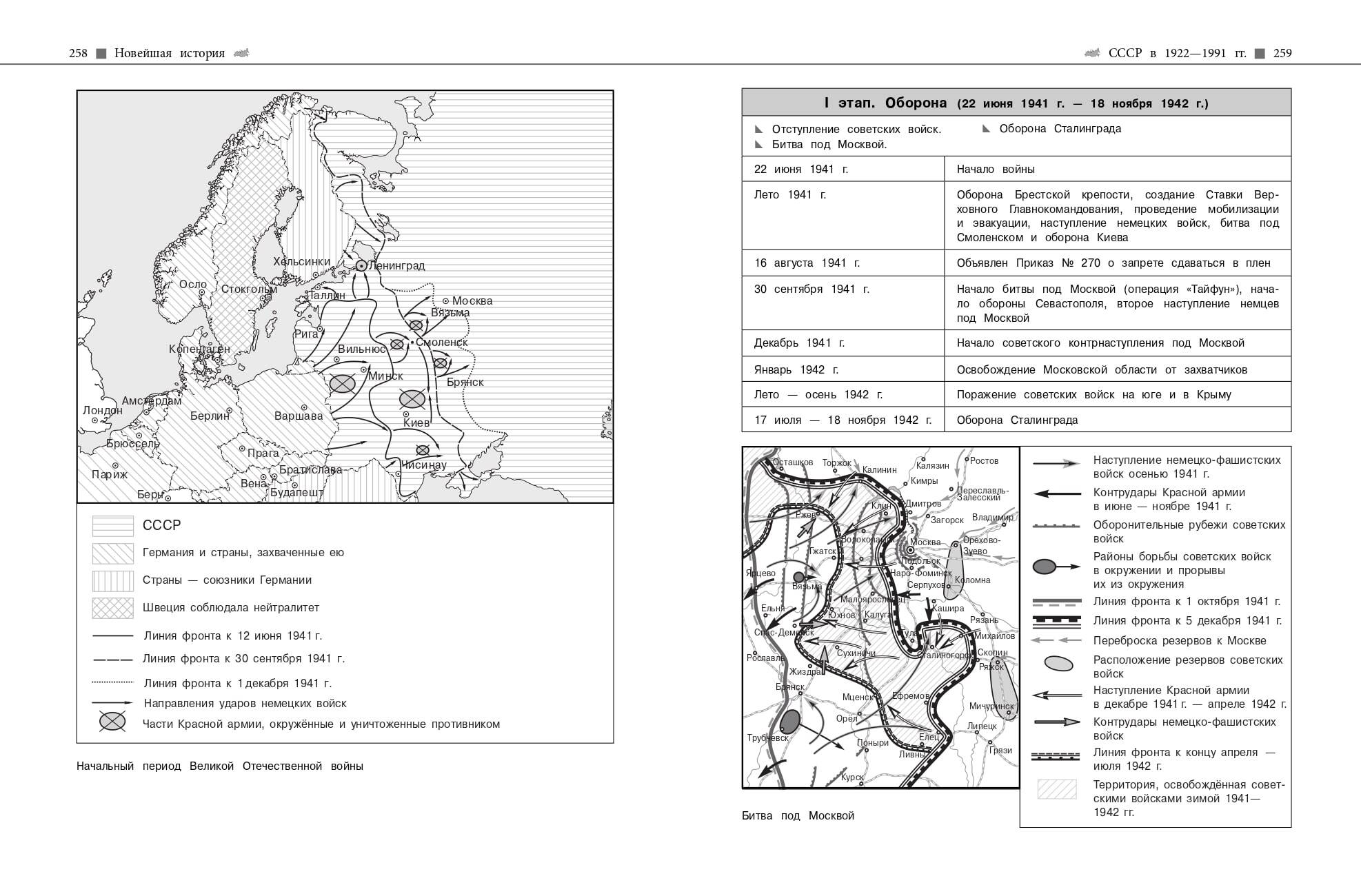Click the black arrow Red Army counterstrike legend icon

pyautogui.click(x=1056, y=494)
